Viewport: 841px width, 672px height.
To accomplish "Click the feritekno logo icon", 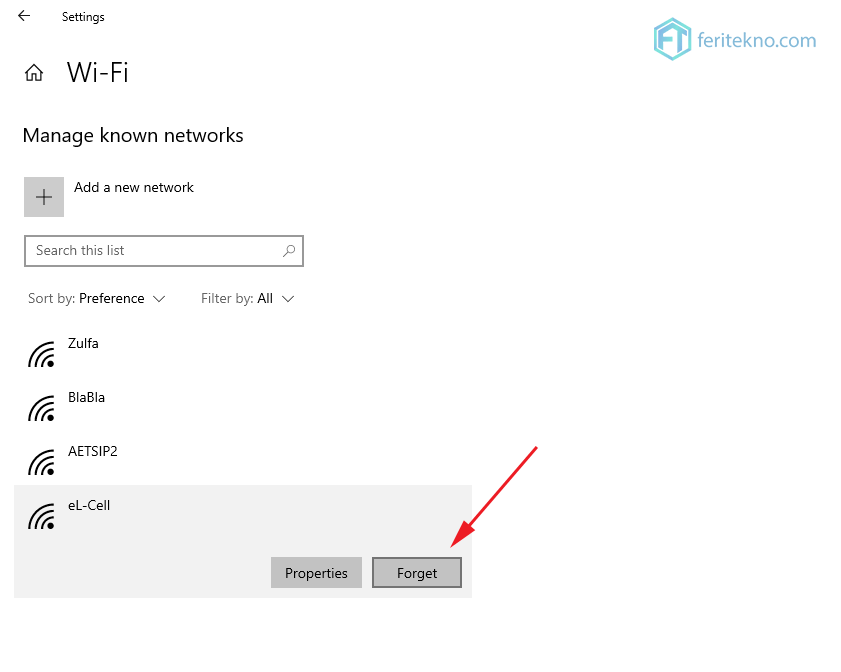I will point(672,39).
